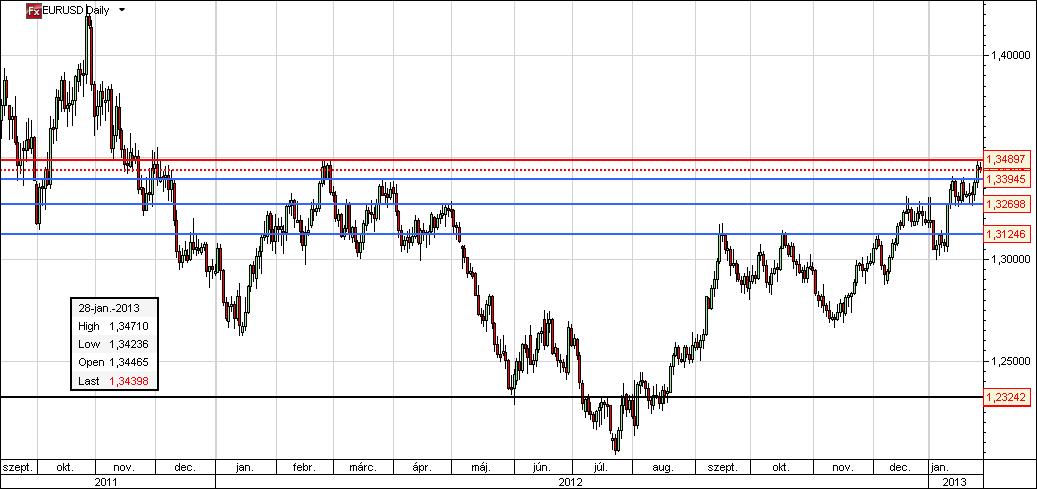Viewport: 1037px width, 489px height.
Task: Click the Open 1,34465 row
Action: point(114,362)
